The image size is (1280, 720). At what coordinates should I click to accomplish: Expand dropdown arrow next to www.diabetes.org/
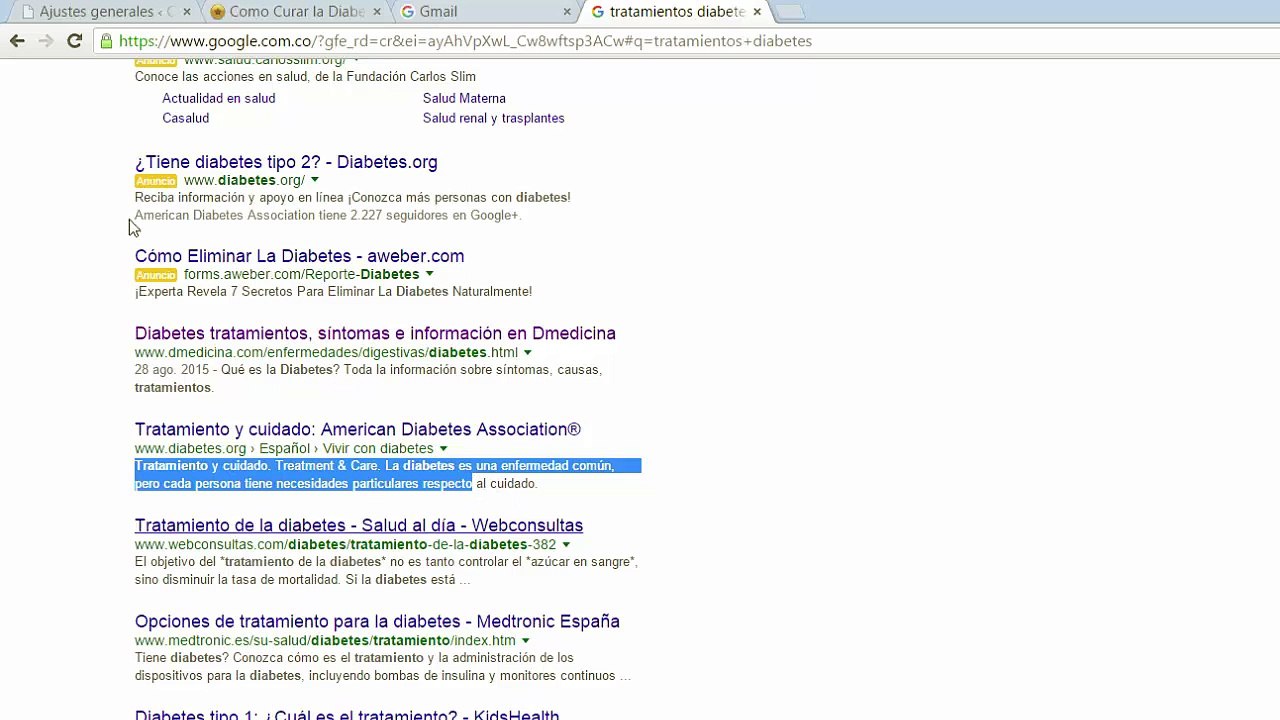tap(315, 180)
